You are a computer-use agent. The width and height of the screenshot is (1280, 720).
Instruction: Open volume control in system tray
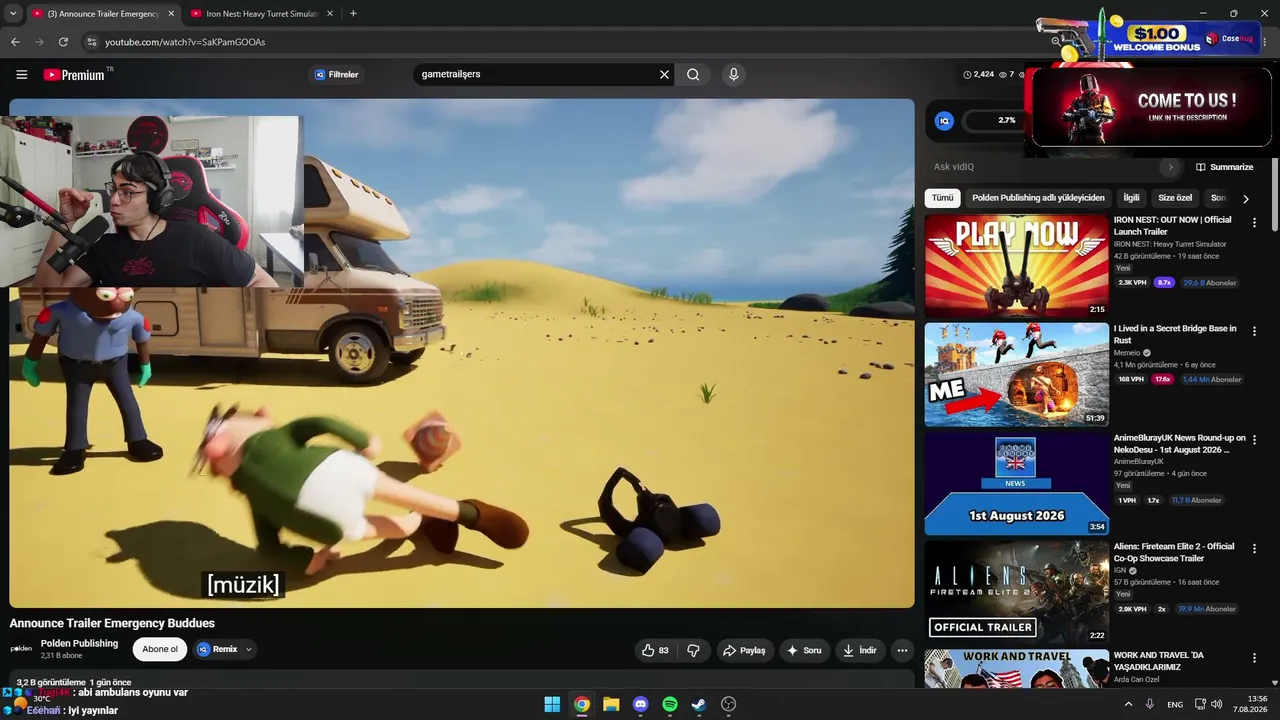[1217, 704]
